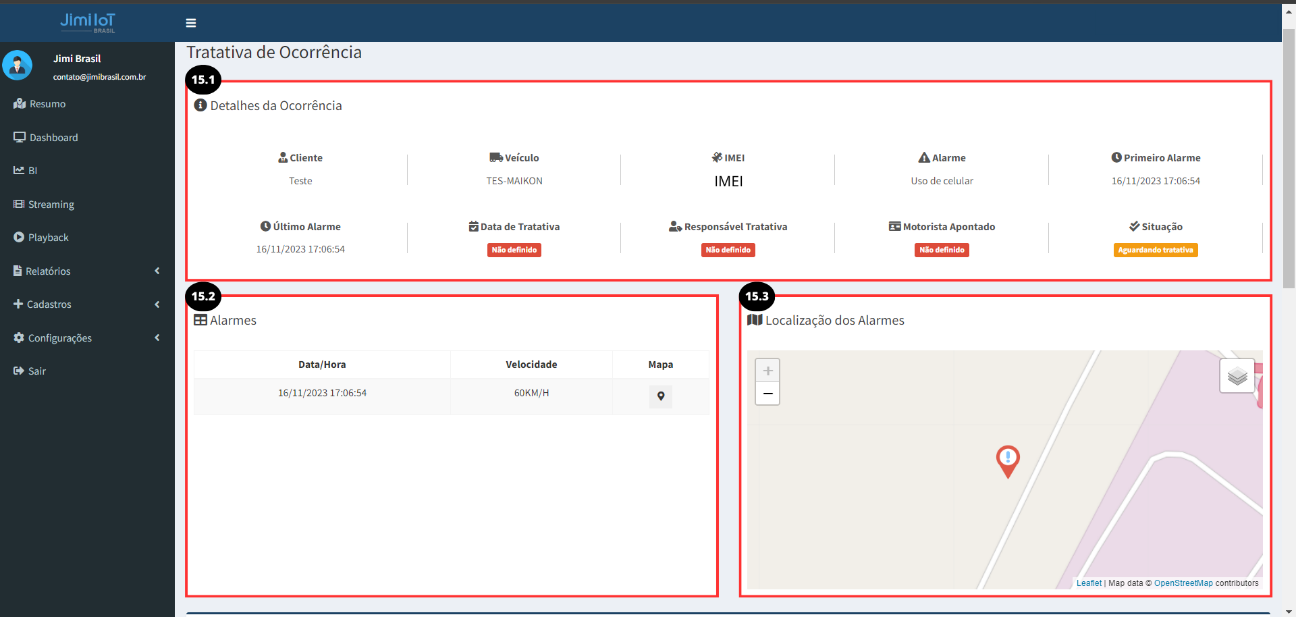
Task: Click the Jimi Brasil user avatar
Action: [17, 65]
